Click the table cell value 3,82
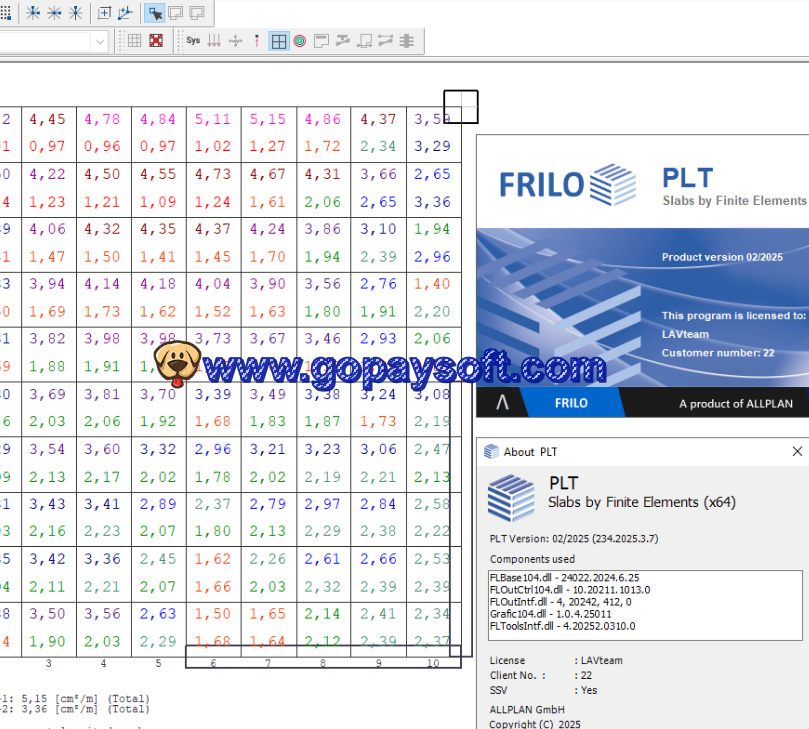The height and width of the screenshot is (729, 809). (47, 338)
